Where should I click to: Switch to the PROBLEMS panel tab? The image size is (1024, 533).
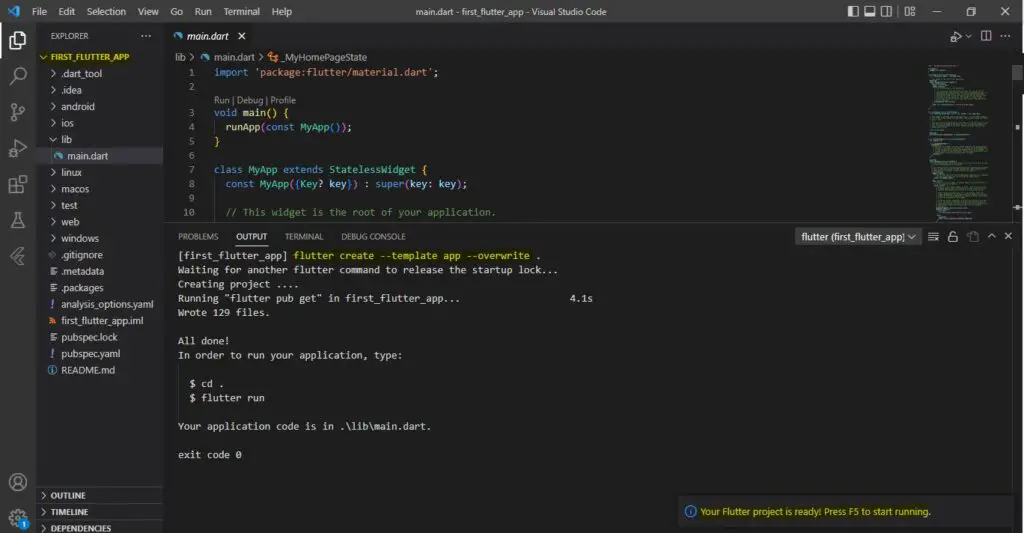tap(198, 236)
